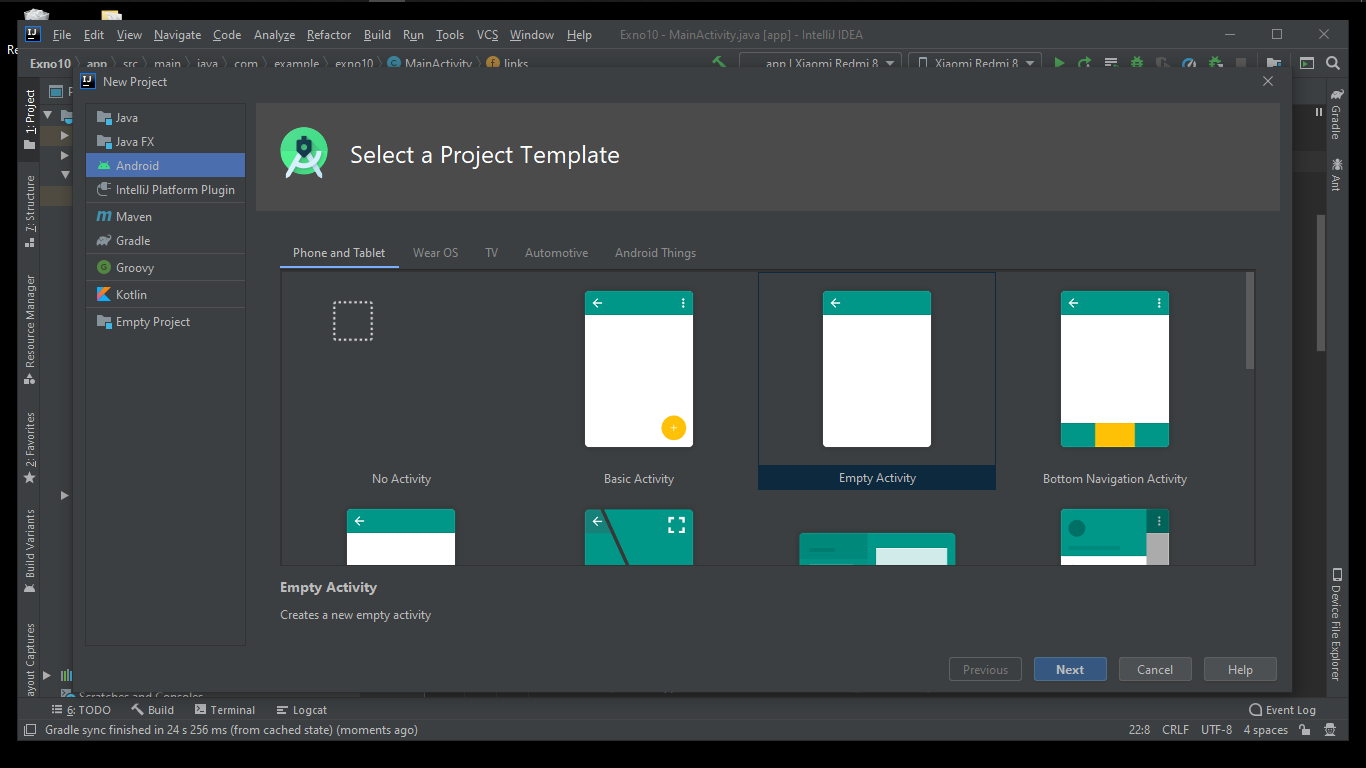Image resolution: width=1366 pixels, height=768 pixels.
Task: Open Search Everywhere magnifier icon
Action: [x=1334, y=62]
